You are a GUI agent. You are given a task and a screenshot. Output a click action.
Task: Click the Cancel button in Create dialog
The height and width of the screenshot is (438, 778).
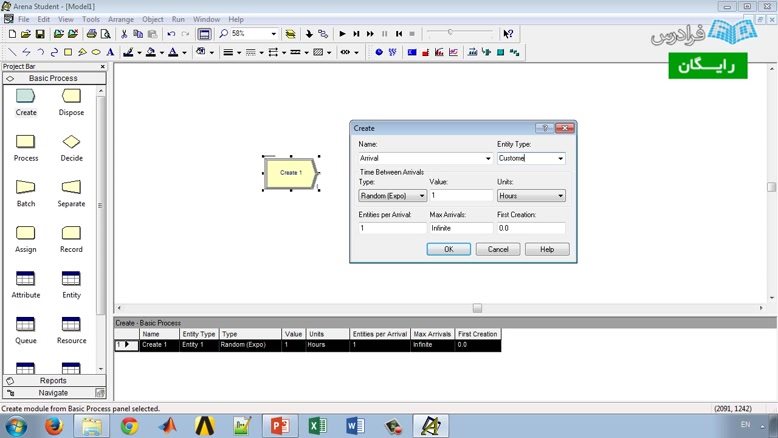[x=498, y=249]
